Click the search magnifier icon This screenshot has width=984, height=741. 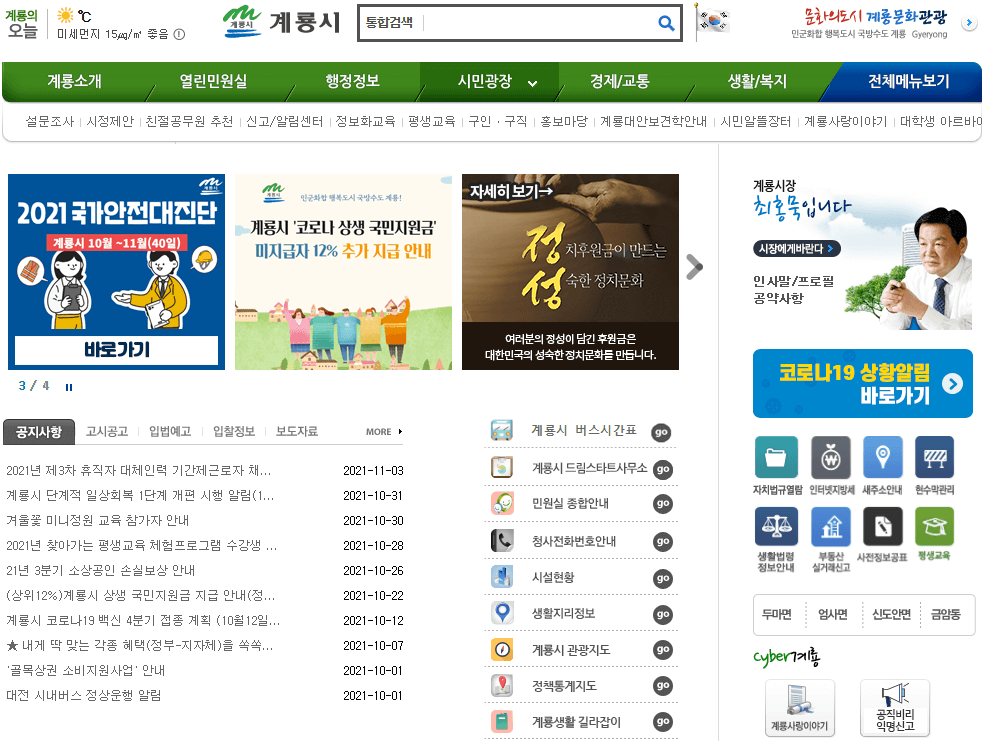[x=666, y=23]
